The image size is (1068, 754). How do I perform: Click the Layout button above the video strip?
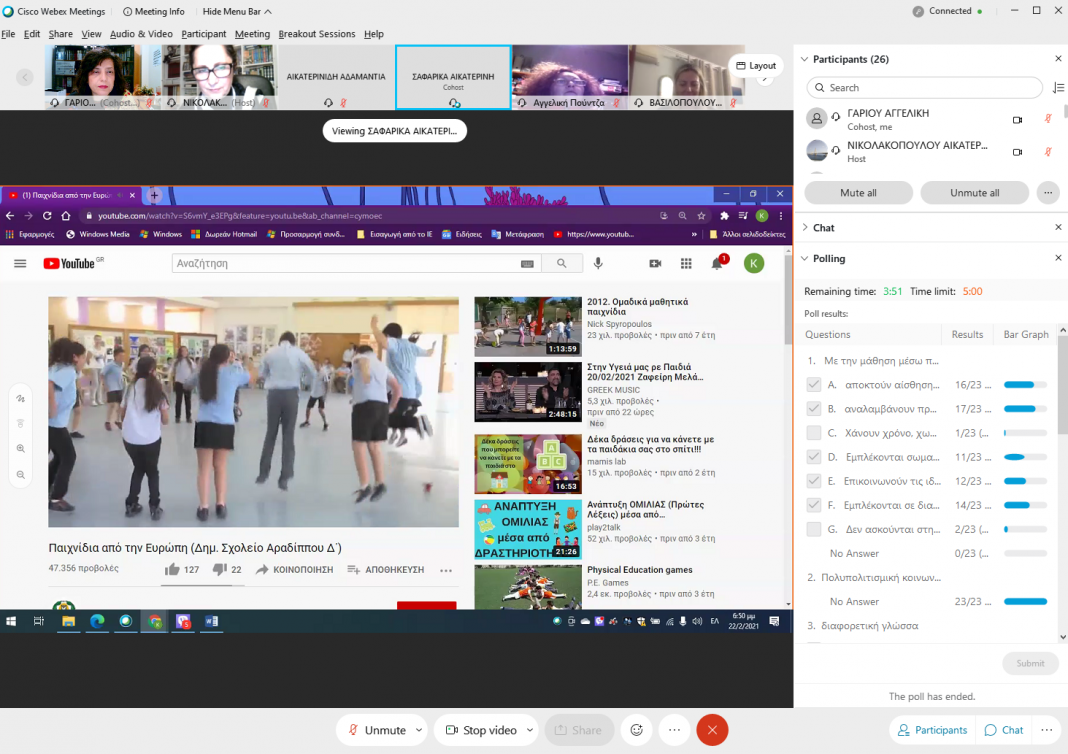[x=755, y=66]
